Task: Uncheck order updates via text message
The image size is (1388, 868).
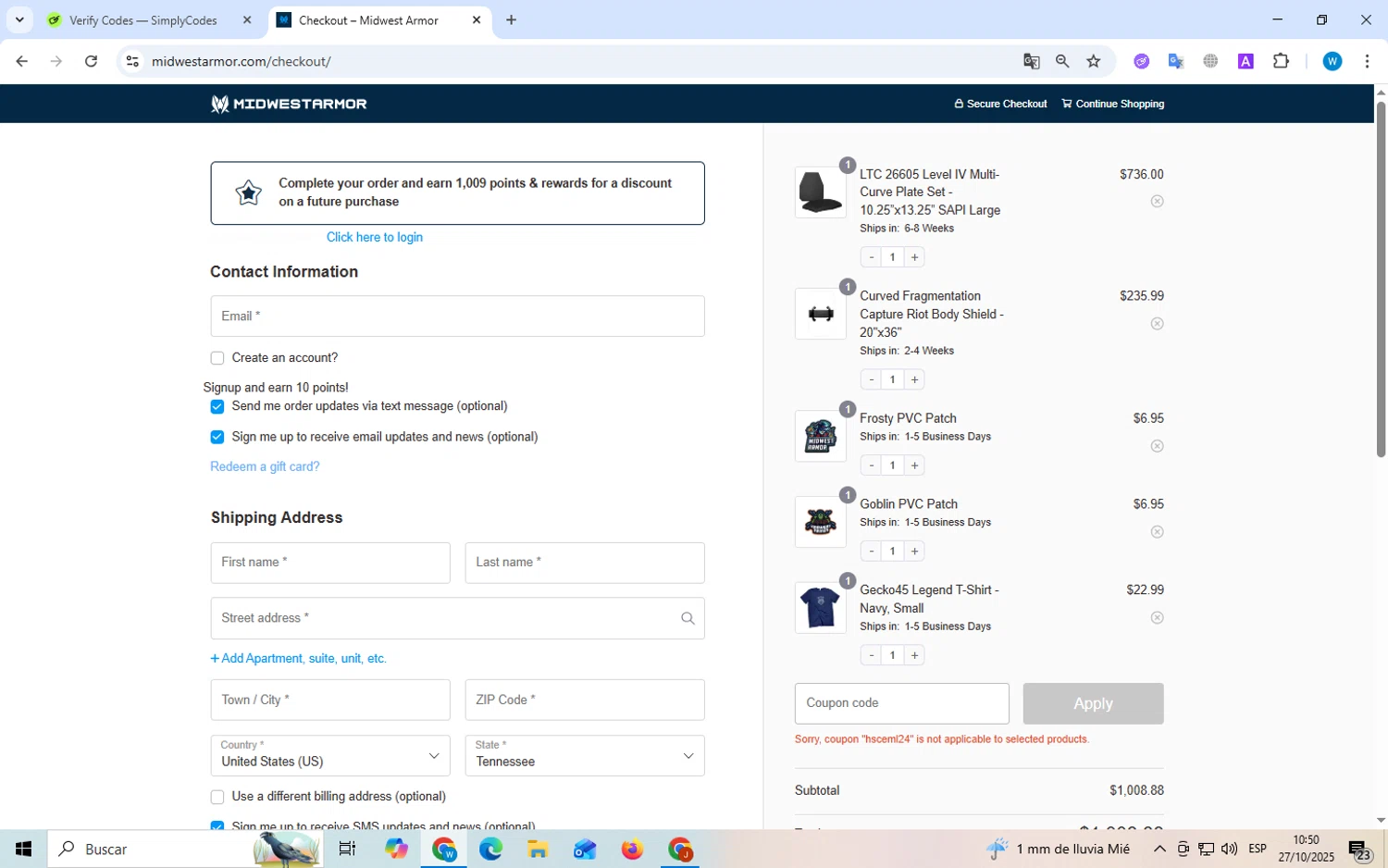Action: tap(217, 407)
